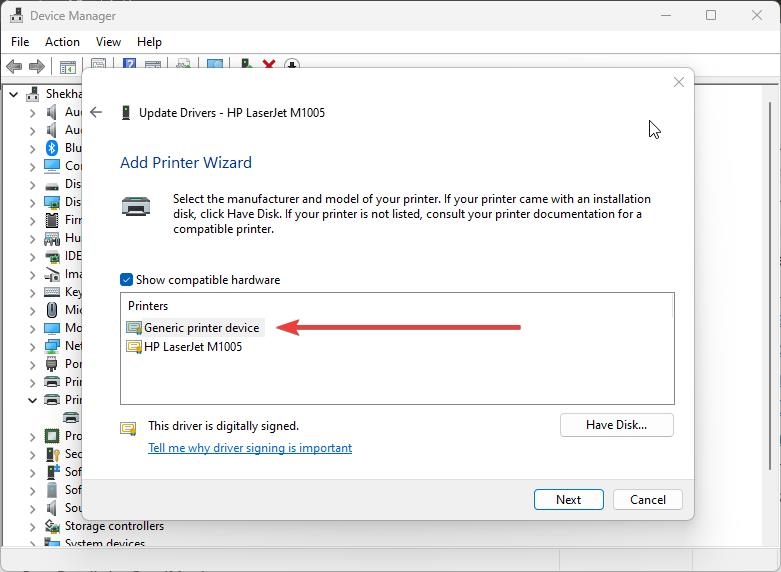This screenshot has width=781, height=572.
Task: Expand the Sec (Security devices) tree node
Action: (32, 454)
